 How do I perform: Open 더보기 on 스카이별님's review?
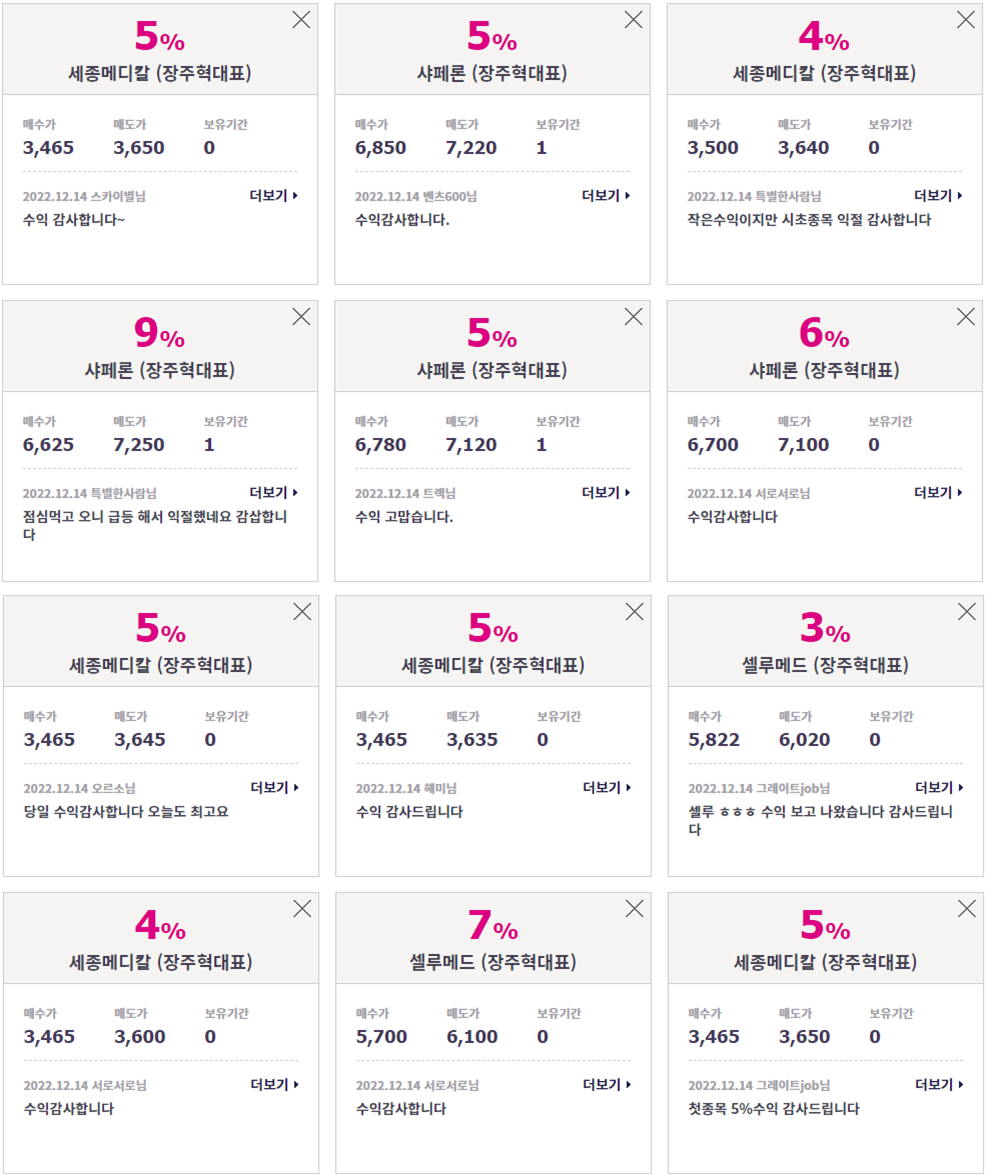pyautogui.click(x=273, y=196)
